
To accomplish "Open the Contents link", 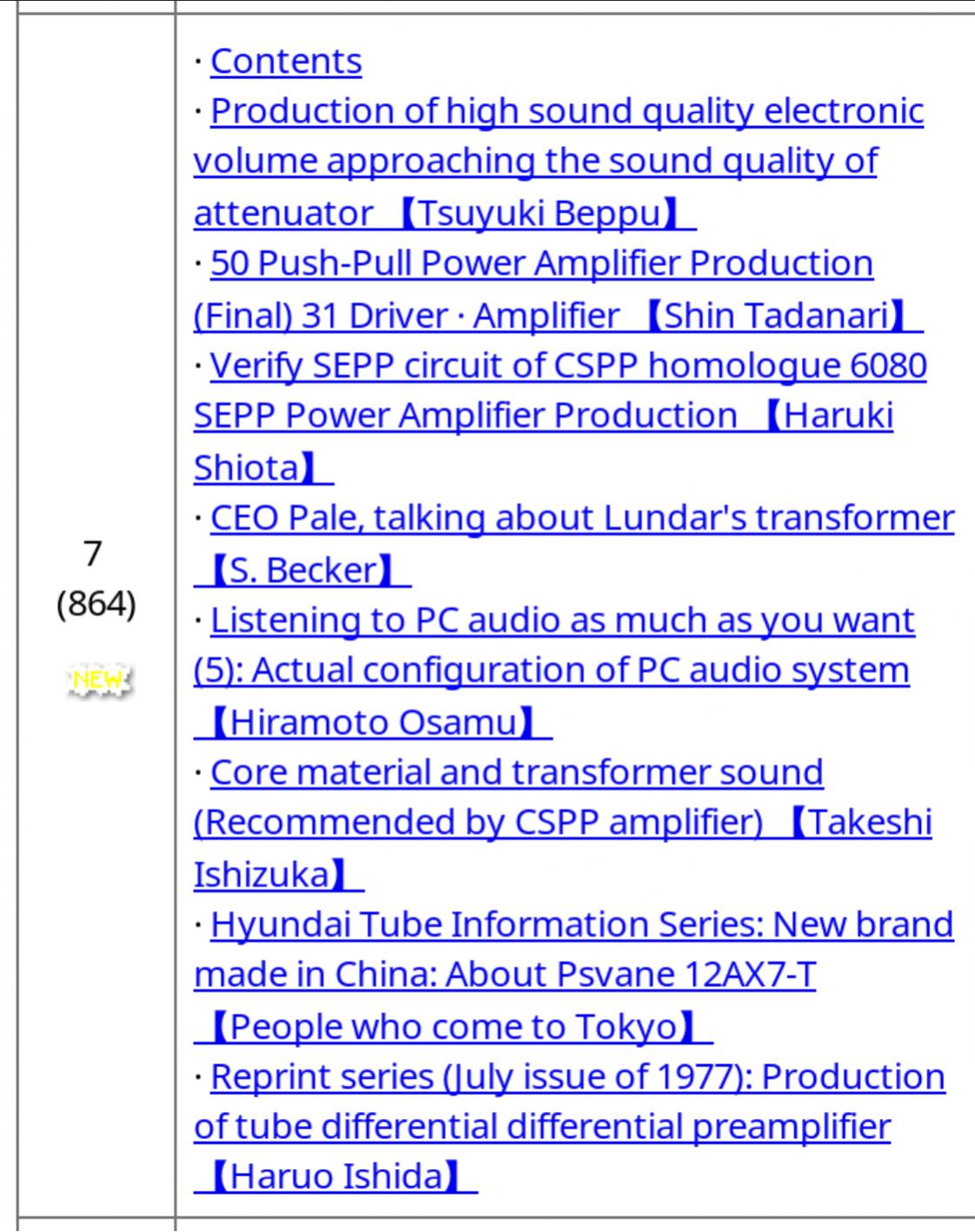I will pyautogui.click(x=286, y=62).
